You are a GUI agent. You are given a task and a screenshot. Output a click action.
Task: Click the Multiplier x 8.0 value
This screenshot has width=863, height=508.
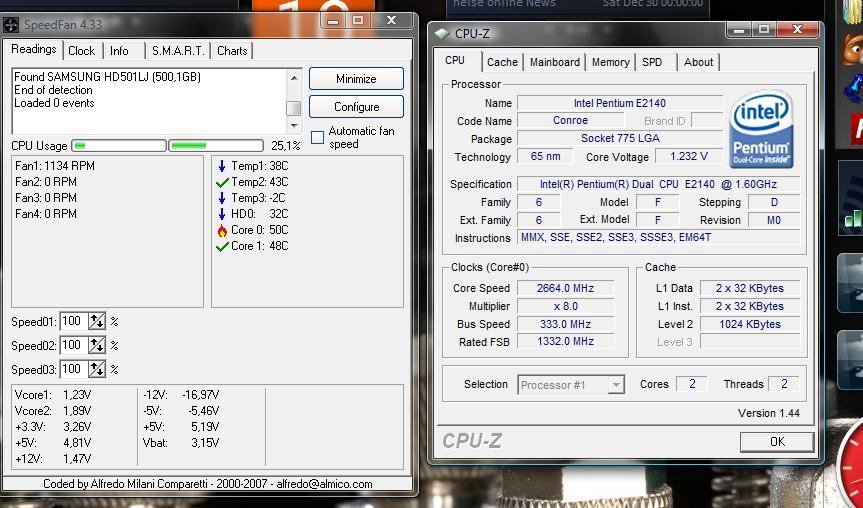pyautogui.click(x=565, y=306)
